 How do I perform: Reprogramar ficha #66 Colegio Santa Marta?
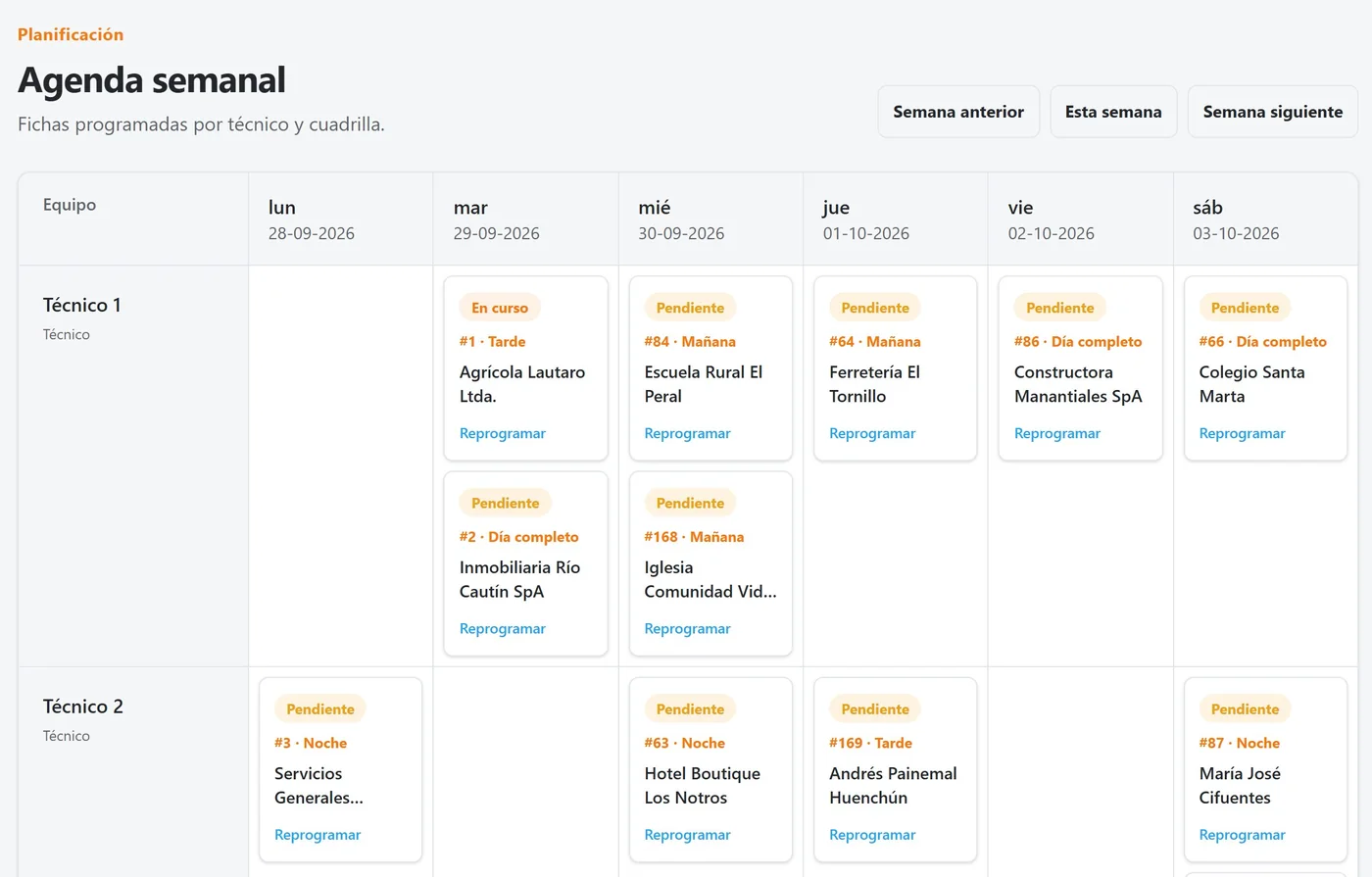(1243, 433)
